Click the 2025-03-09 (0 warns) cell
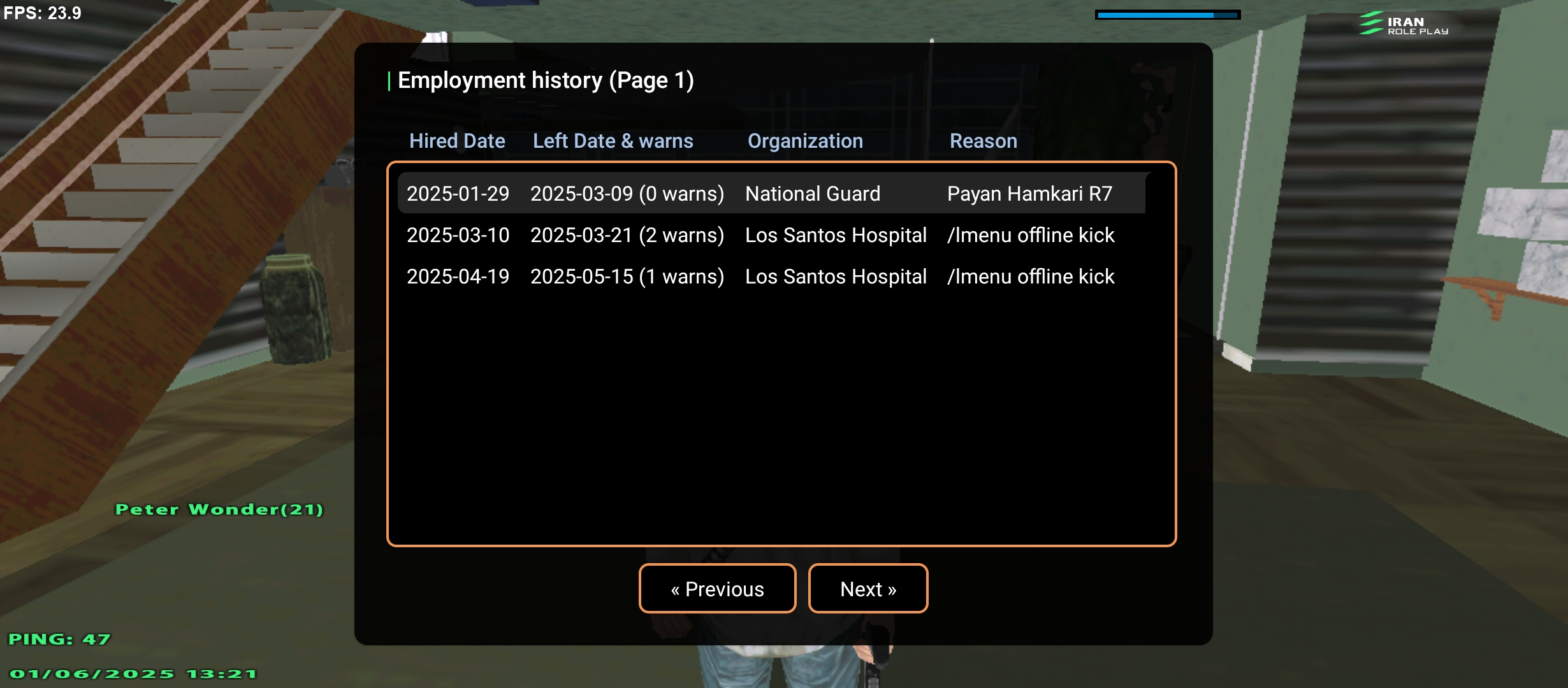This screenshot has width=1568, height=688. click(627, 193)
